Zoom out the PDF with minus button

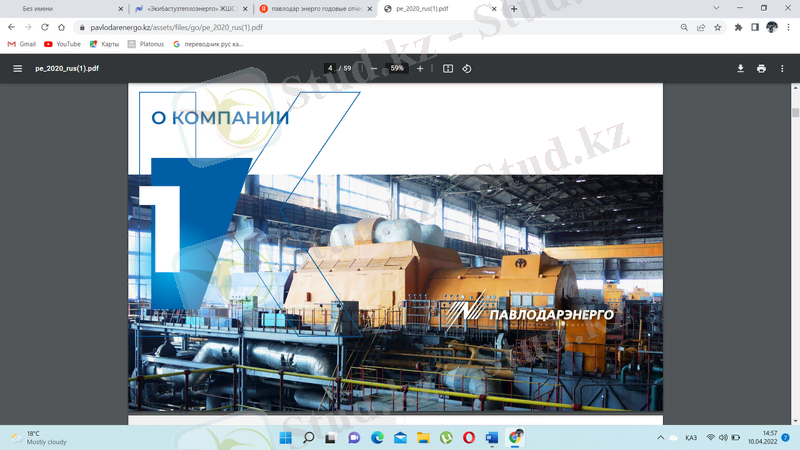[x=374, y=68]
